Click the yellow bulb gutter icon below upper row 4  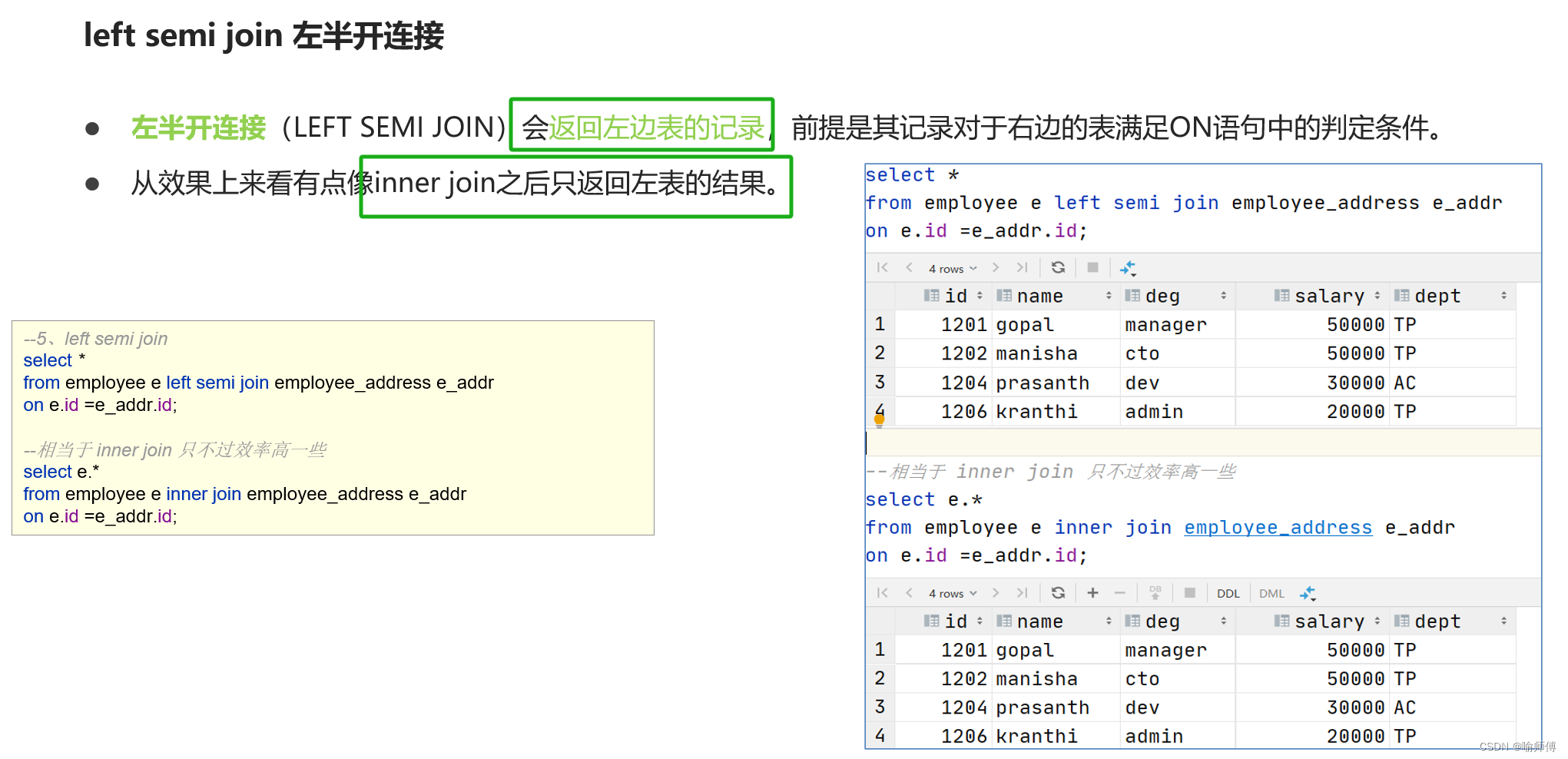pos(880,419)
